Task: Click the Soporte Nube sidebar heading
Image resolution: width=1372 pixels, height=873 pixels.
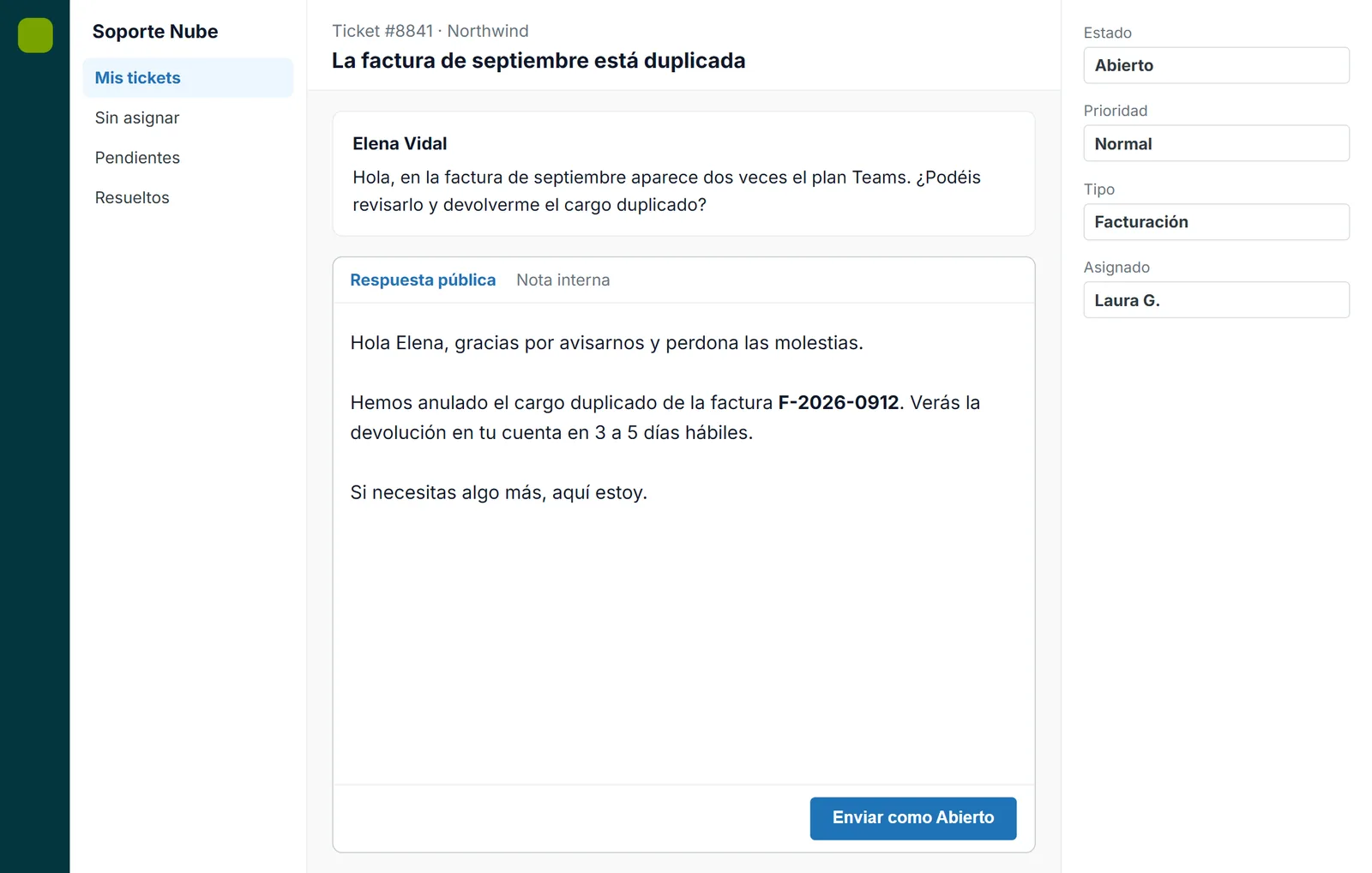Action: (155, 32)
